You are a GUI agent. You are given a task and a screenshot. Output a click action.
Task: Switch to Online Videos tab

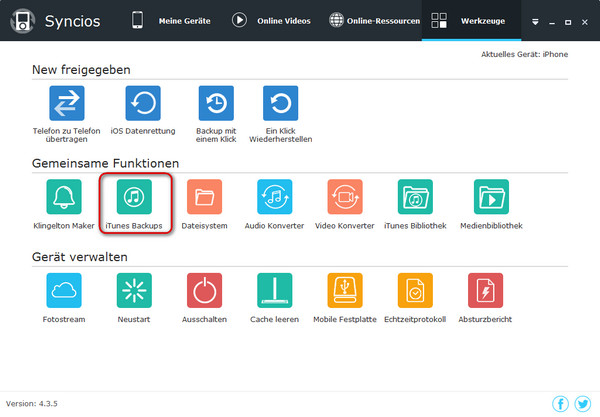271,21
